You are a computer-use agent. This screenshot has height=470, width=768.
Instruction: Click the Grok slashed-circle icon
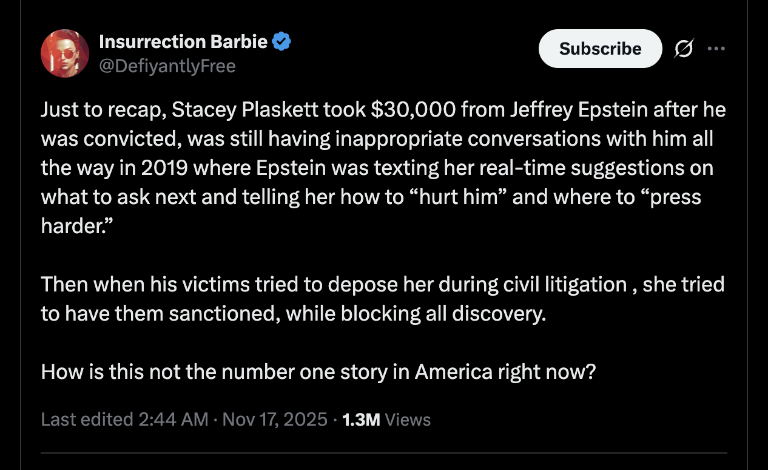tap(685, 48)
